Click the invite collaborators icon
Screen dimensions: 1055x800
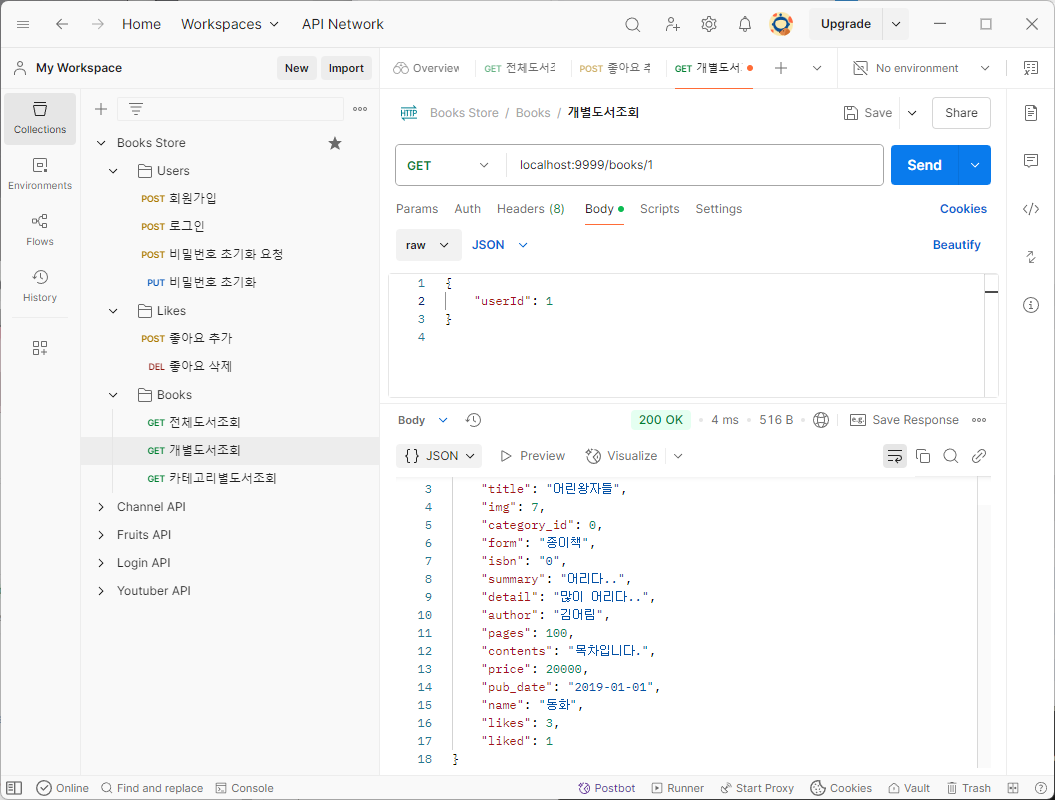click(x=672, y=25)
